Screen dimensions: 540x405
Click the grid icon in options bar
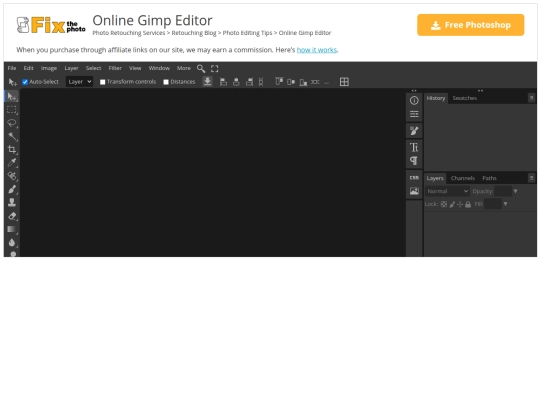(344, 82)
